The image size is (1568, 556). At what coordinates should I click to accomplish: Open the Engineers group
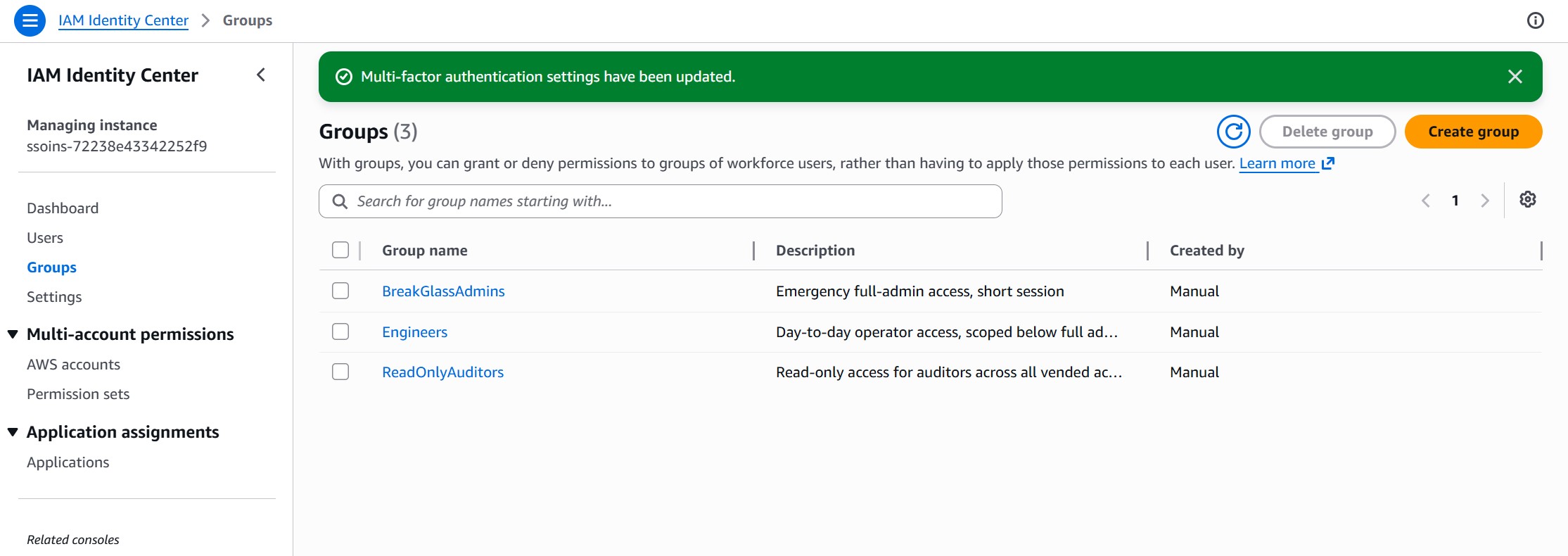coord(414,332)
